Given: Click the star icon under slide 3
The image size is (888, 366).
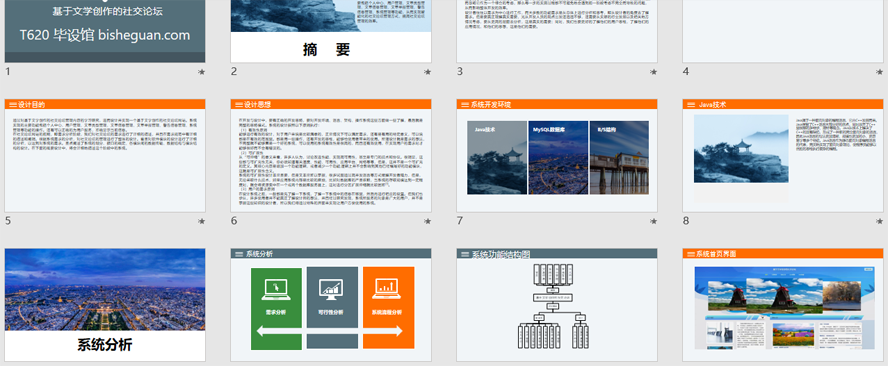Looking at the screenshot, I should point(654,72).
